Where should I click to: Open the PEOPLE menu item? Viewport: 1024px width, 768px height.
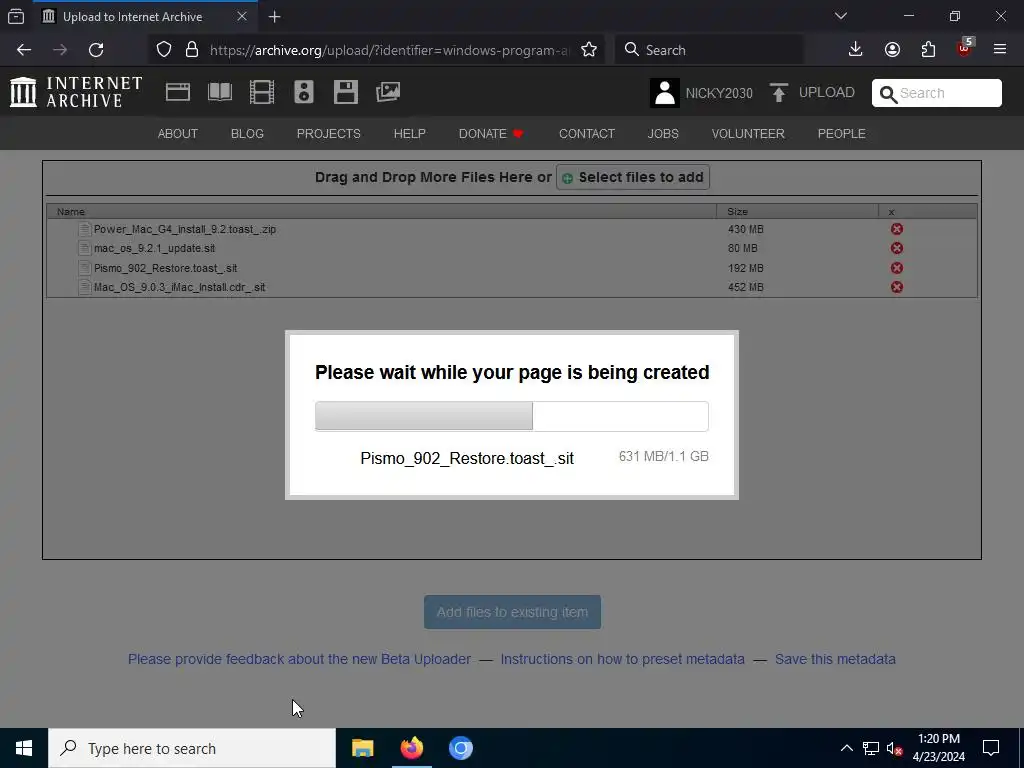(841, 134)
